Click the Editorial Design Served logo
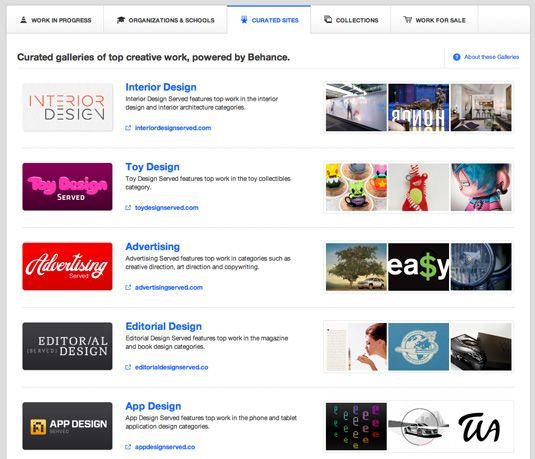This screenshot has width=535, height=459. tap(68, 346)
